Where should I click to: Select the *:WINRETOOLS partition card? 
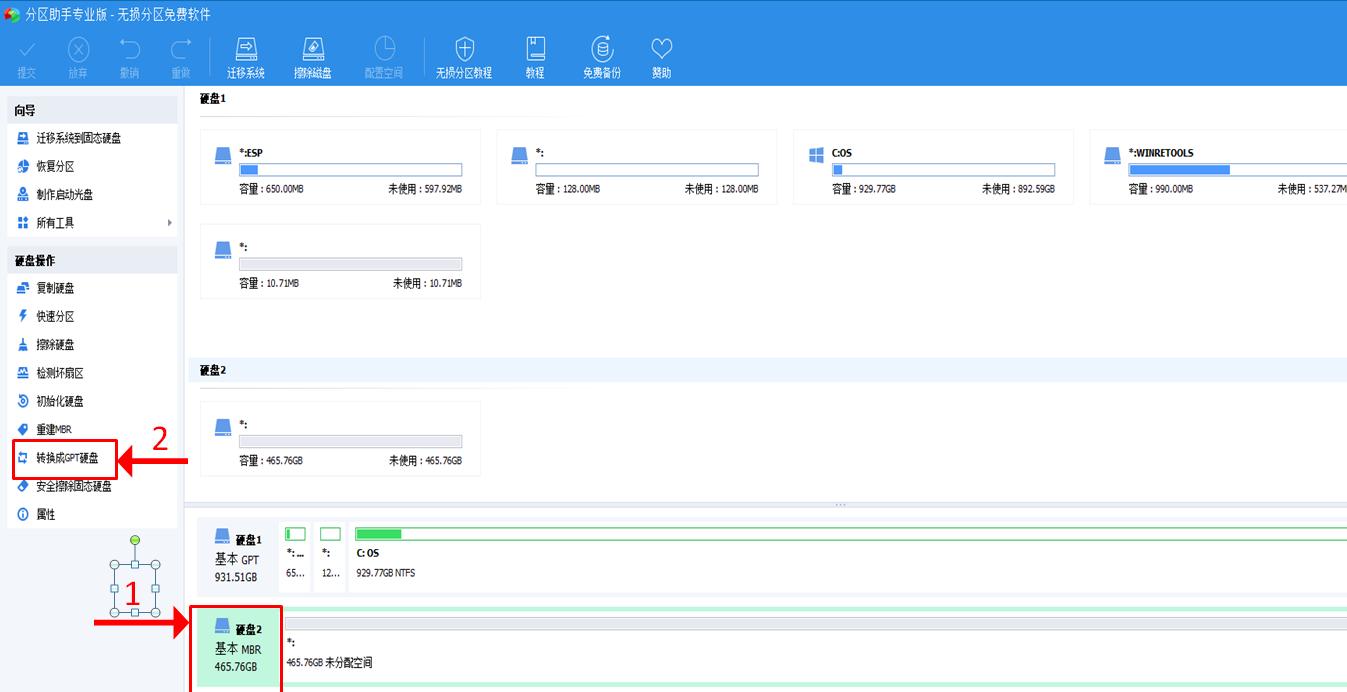[x=1218, y=167]
